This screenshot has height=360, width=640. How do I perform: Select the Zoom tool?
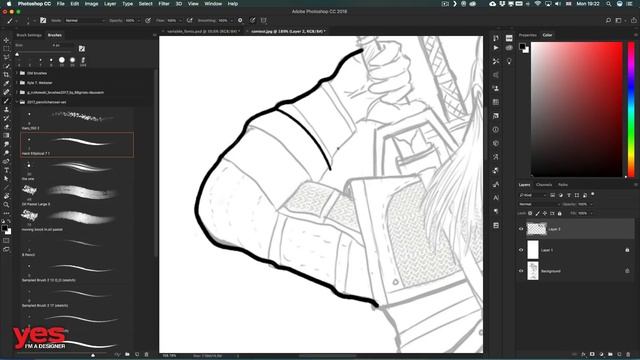coord(6,205)
